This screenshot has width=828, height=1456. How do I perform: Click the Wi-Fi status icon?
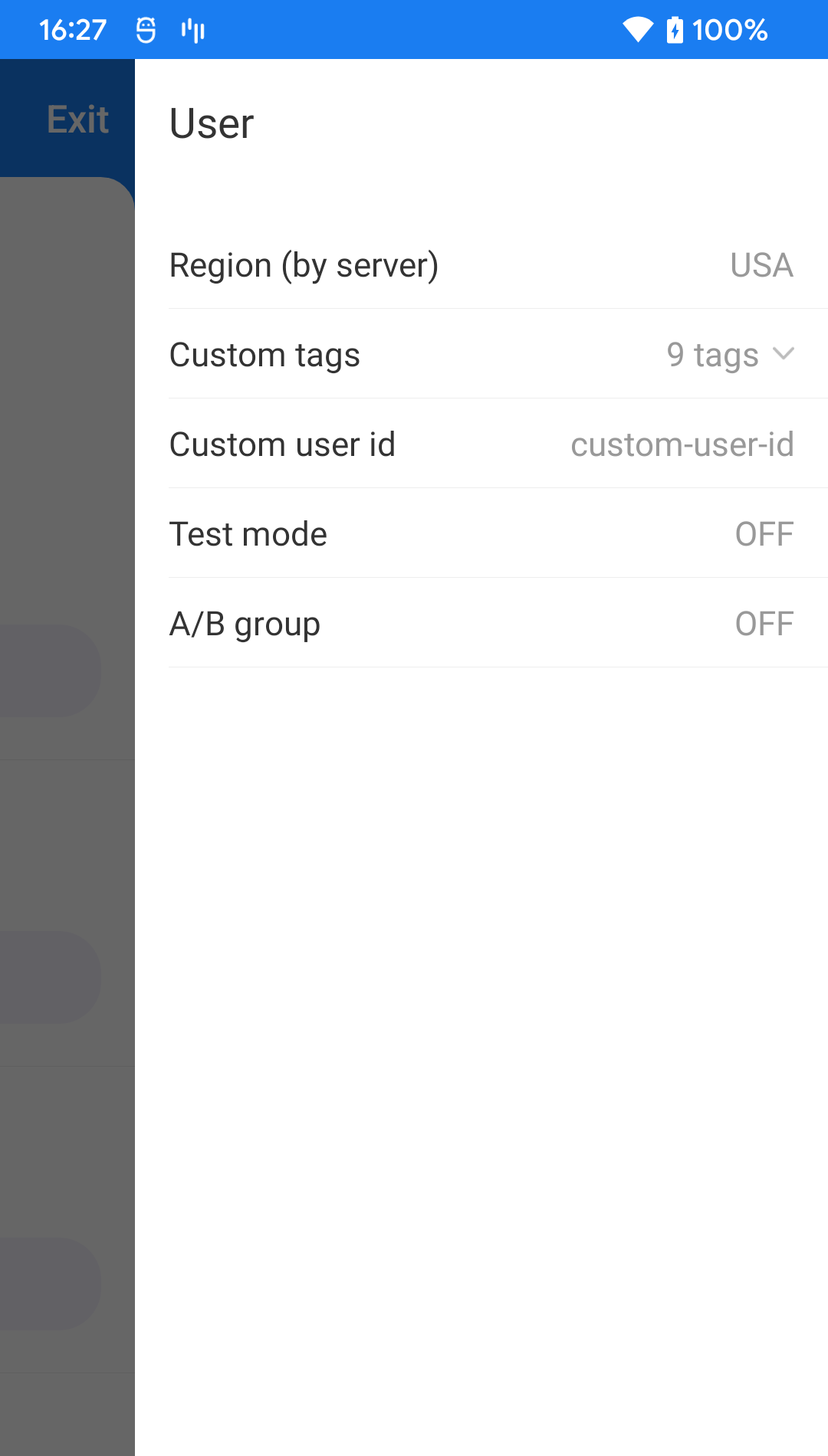[x=639, y=29]
